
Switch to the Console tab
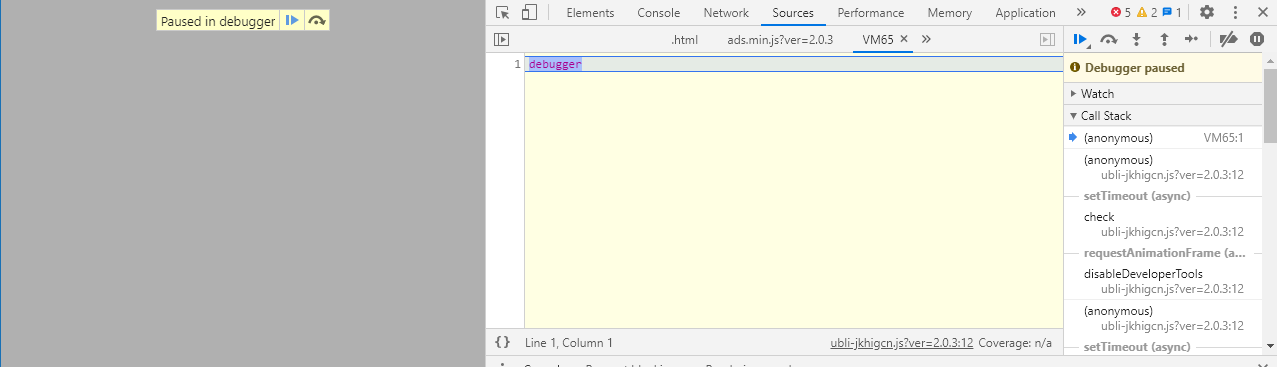[659, 13]
